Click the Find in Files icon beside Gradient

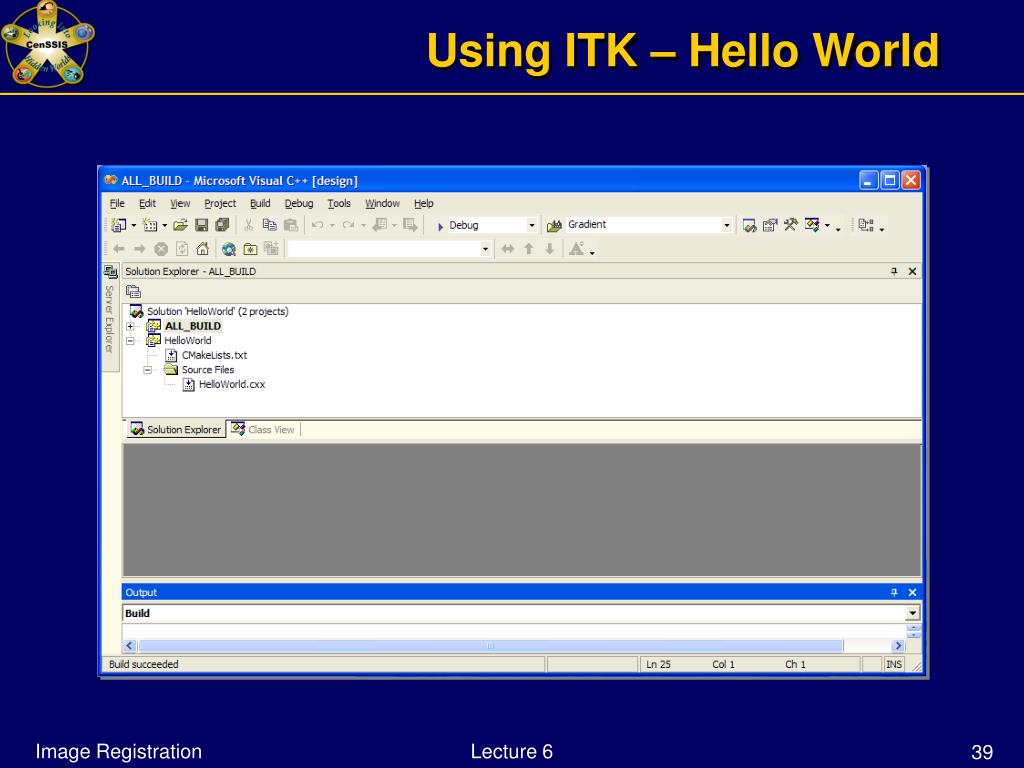(x=554, y=225)
